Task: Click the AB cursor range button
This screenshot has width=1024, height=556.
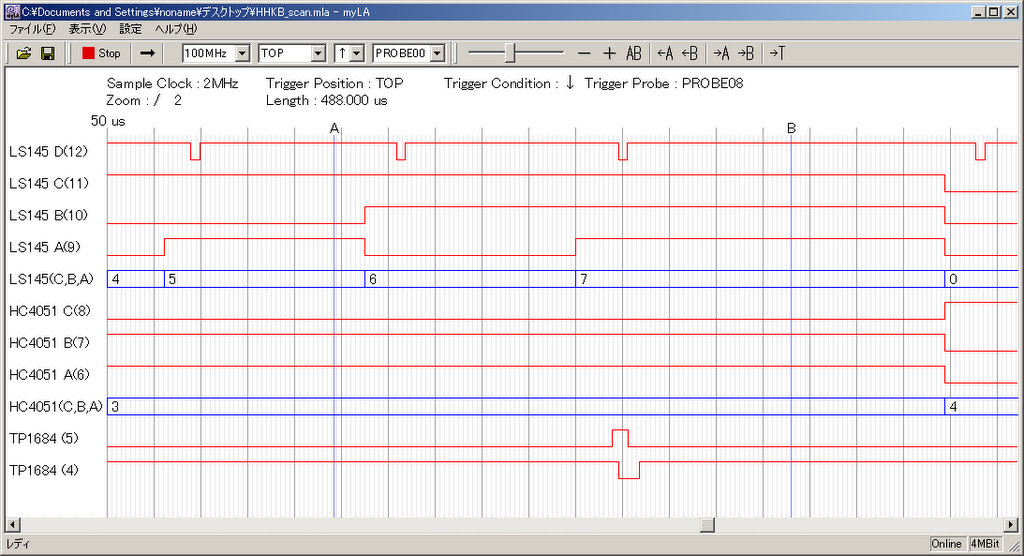Action: tap(634, 53)
